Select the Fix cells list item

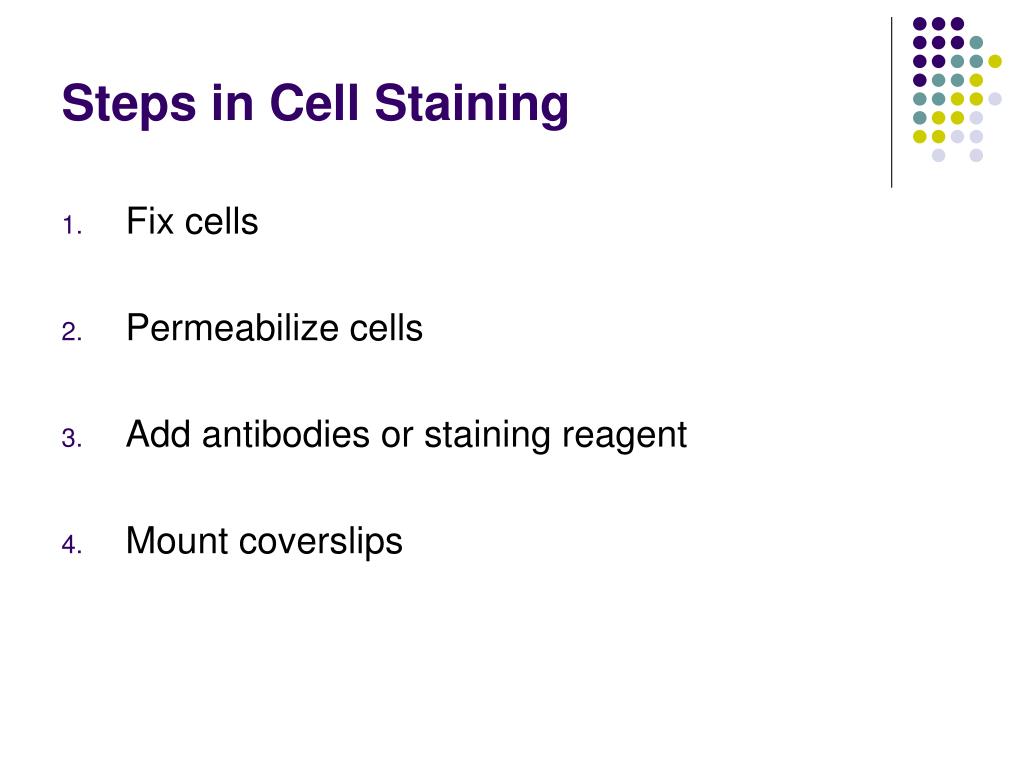click(192, 221)
